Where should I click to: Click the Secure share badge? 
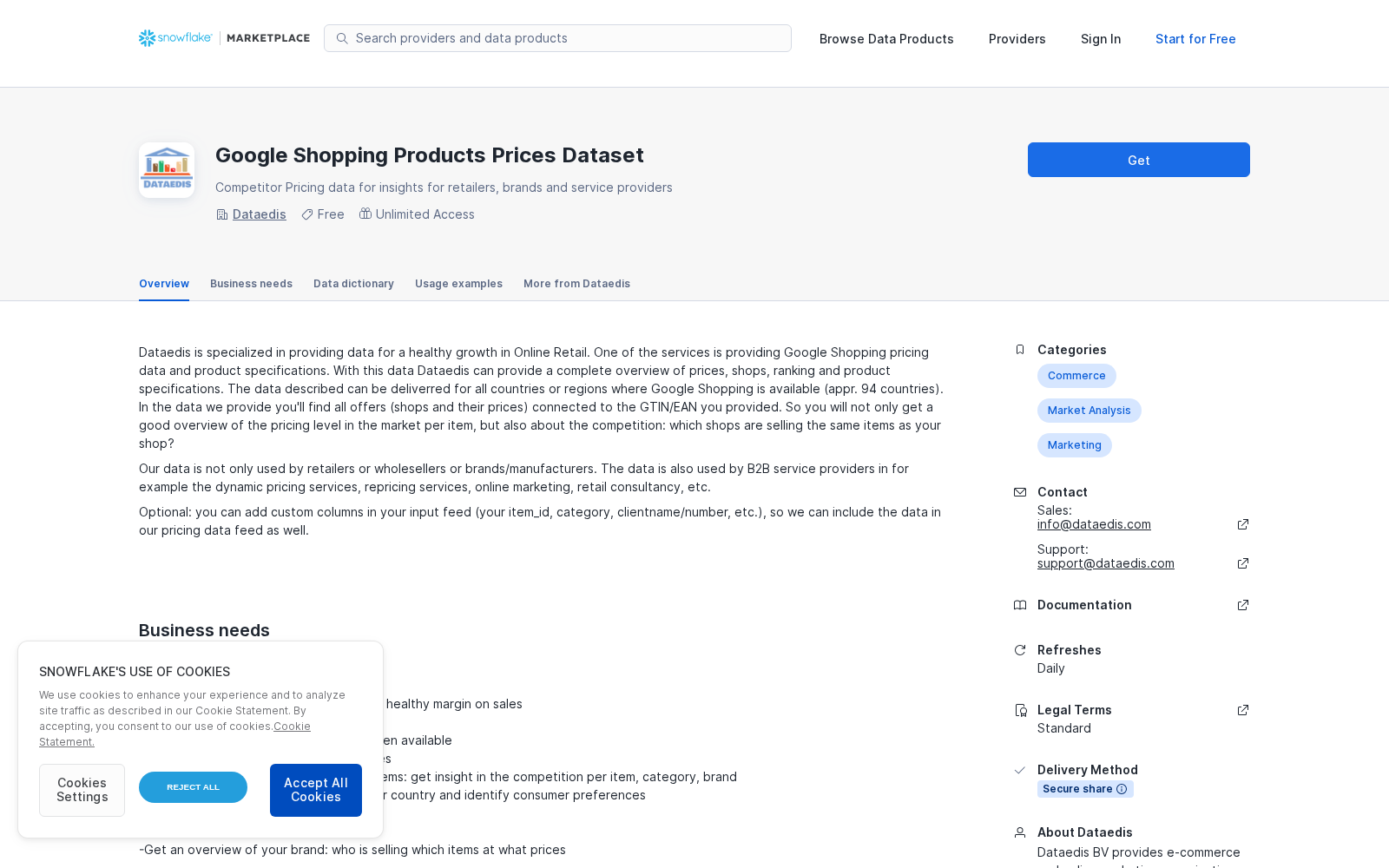pyautogui.click(x=1085, y=789)
